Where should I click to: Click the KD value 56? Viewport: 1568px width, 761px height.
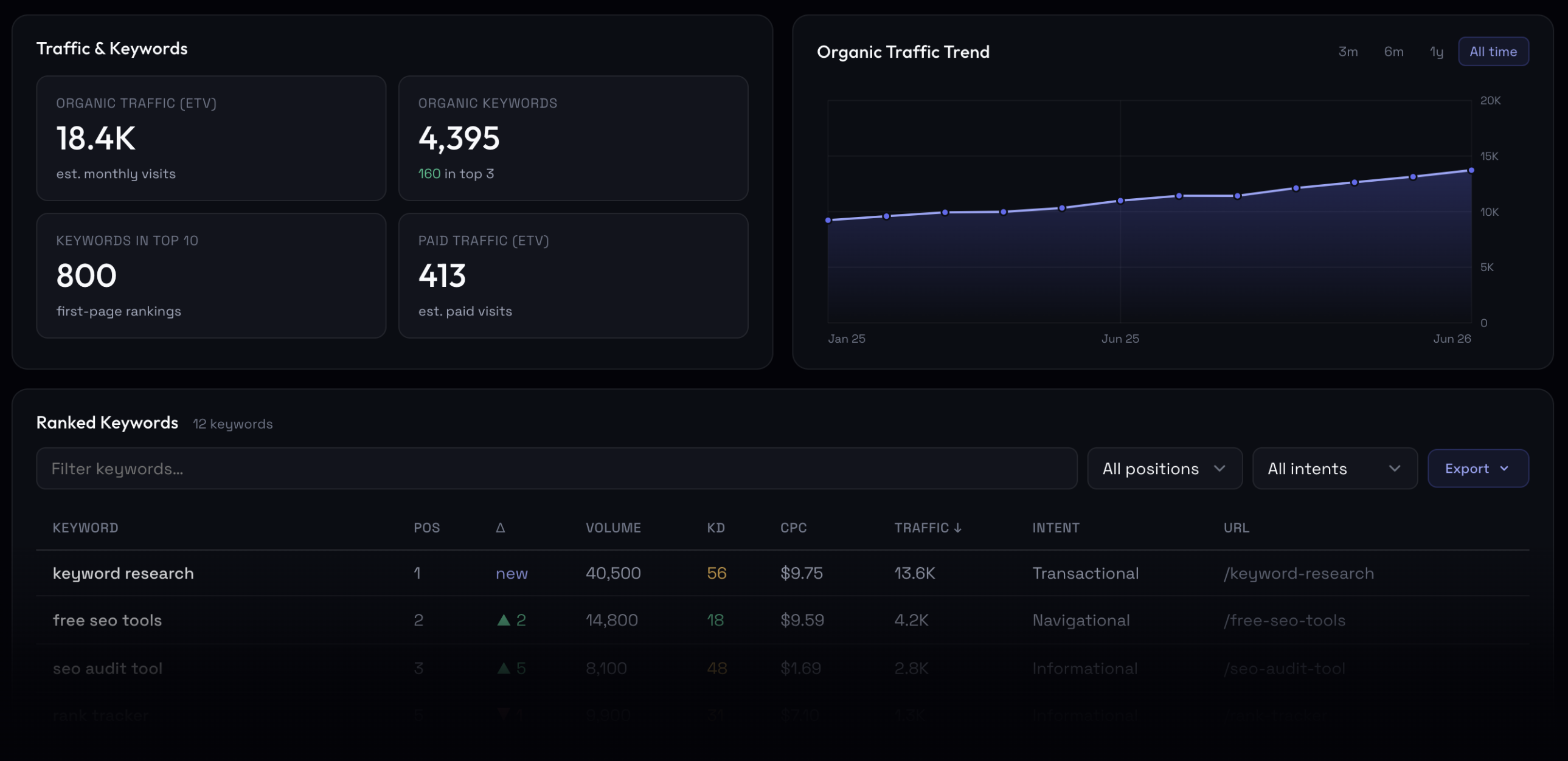(x=716, y=573)
